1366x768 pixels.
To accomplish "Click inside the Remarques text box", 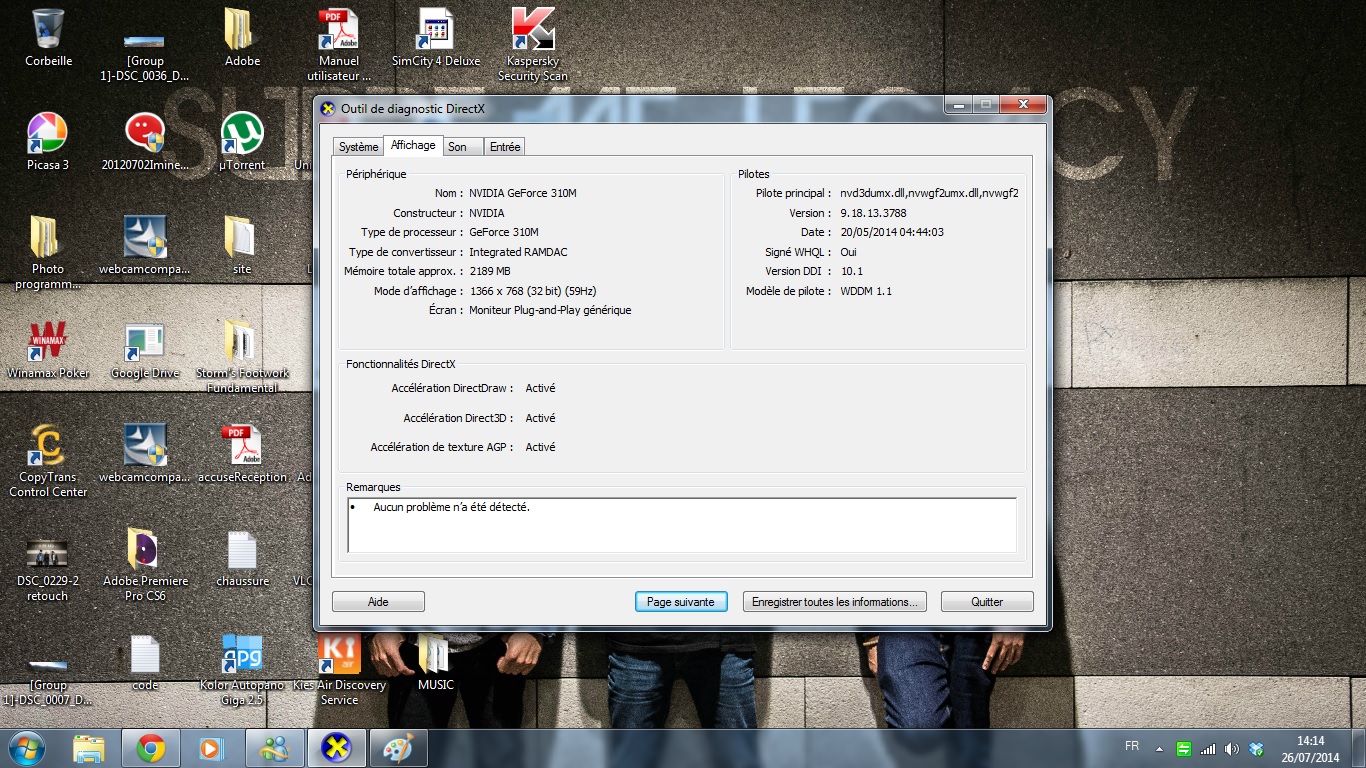I will (682, 525).
